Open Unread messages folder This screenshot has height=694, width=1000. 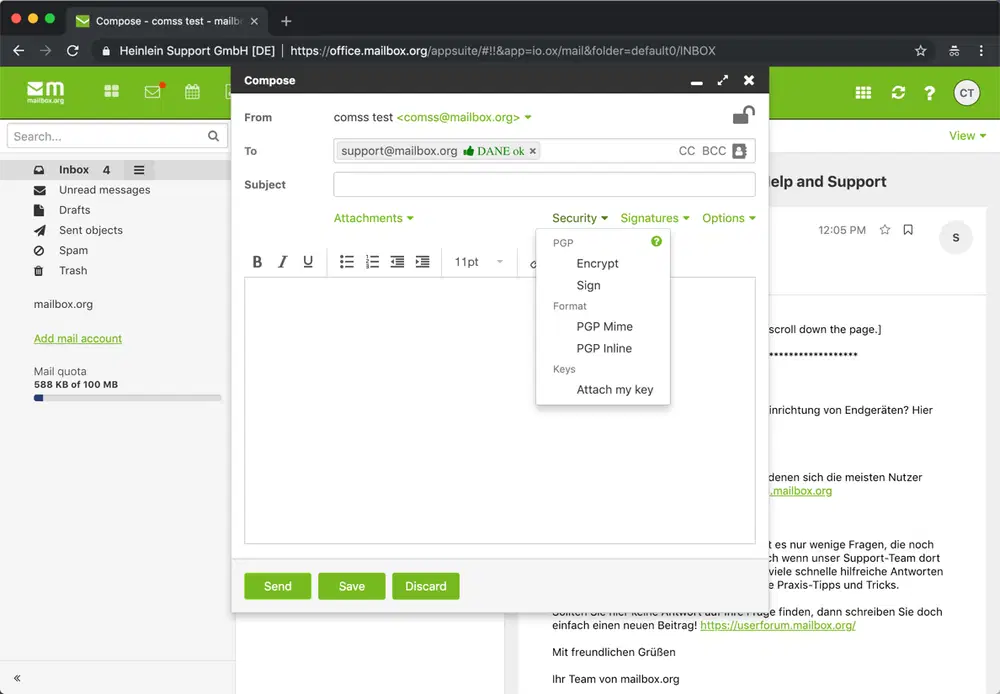105,190
